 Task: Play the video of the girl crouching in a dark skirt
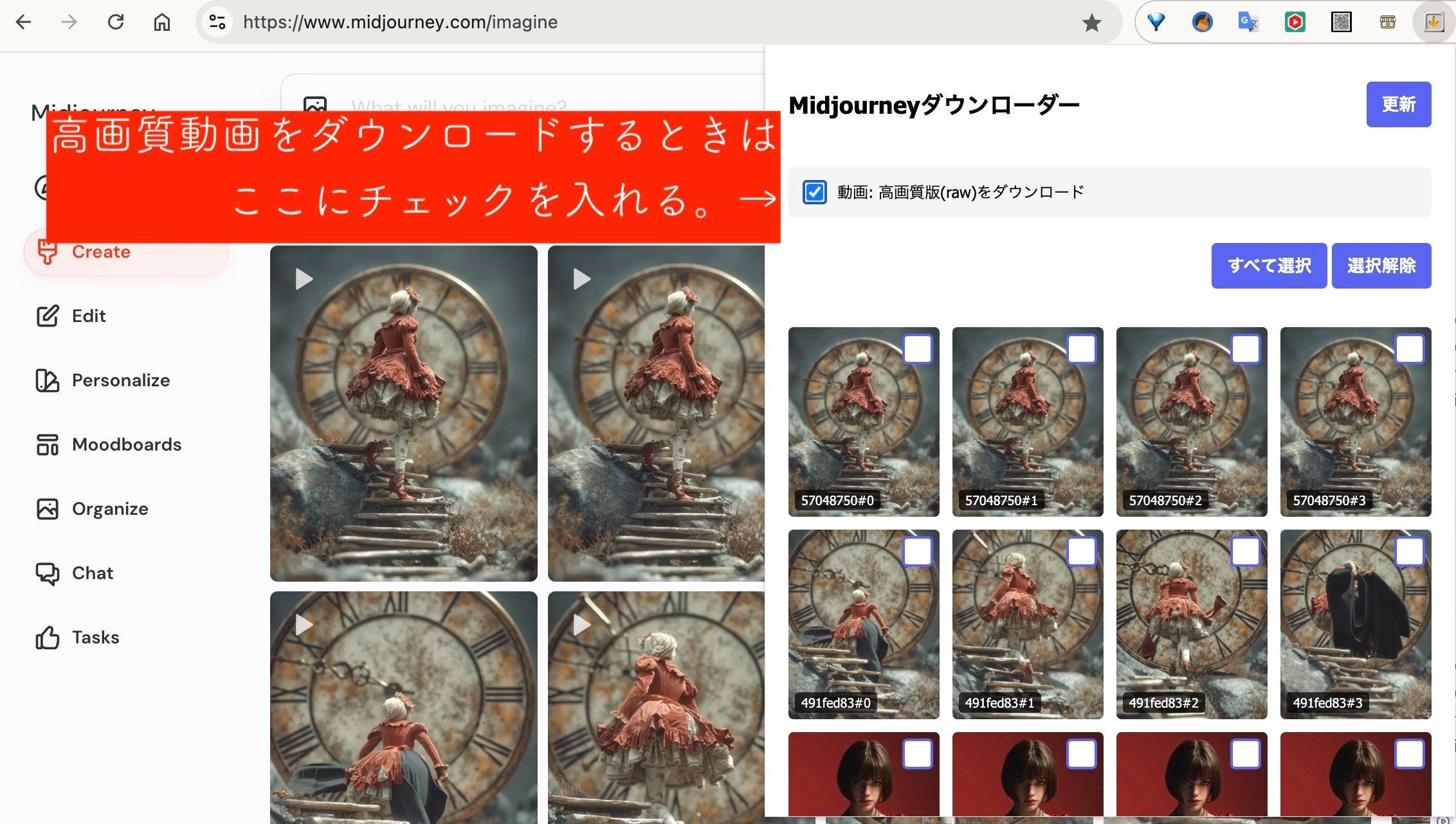click(304, 625)
